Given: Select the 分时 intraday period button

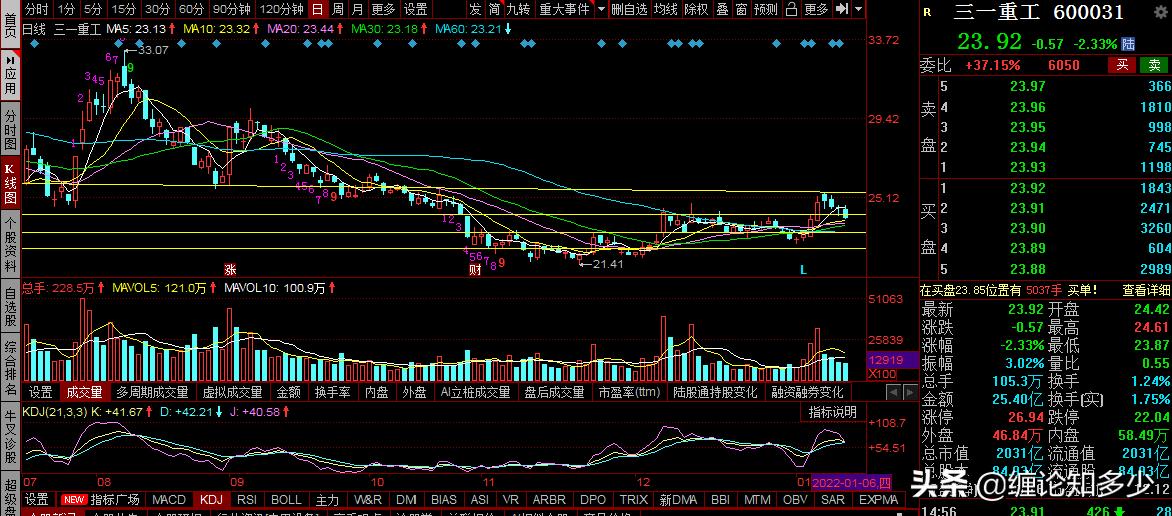Looking at the screenshot, I should coord(37,9).
